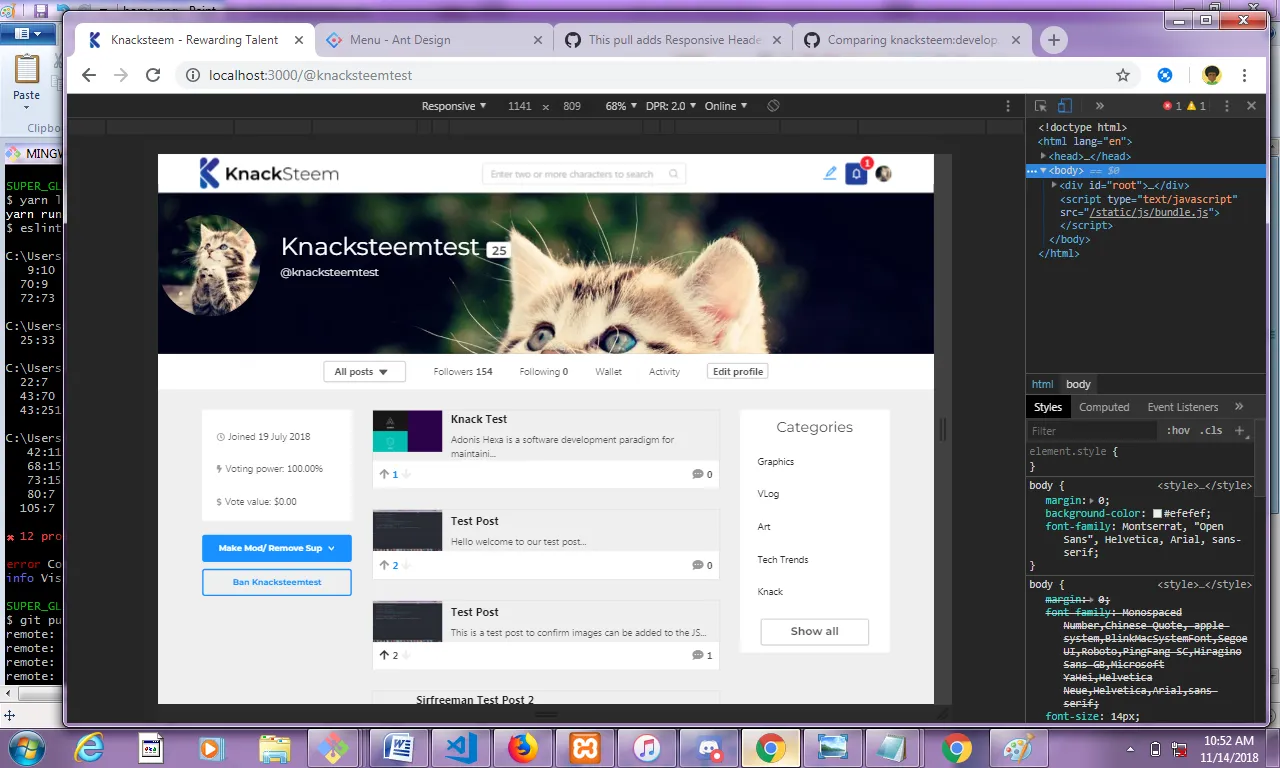Open Visual Studio Code from the taskbar

pyautogui.click(x=461, y=747)
